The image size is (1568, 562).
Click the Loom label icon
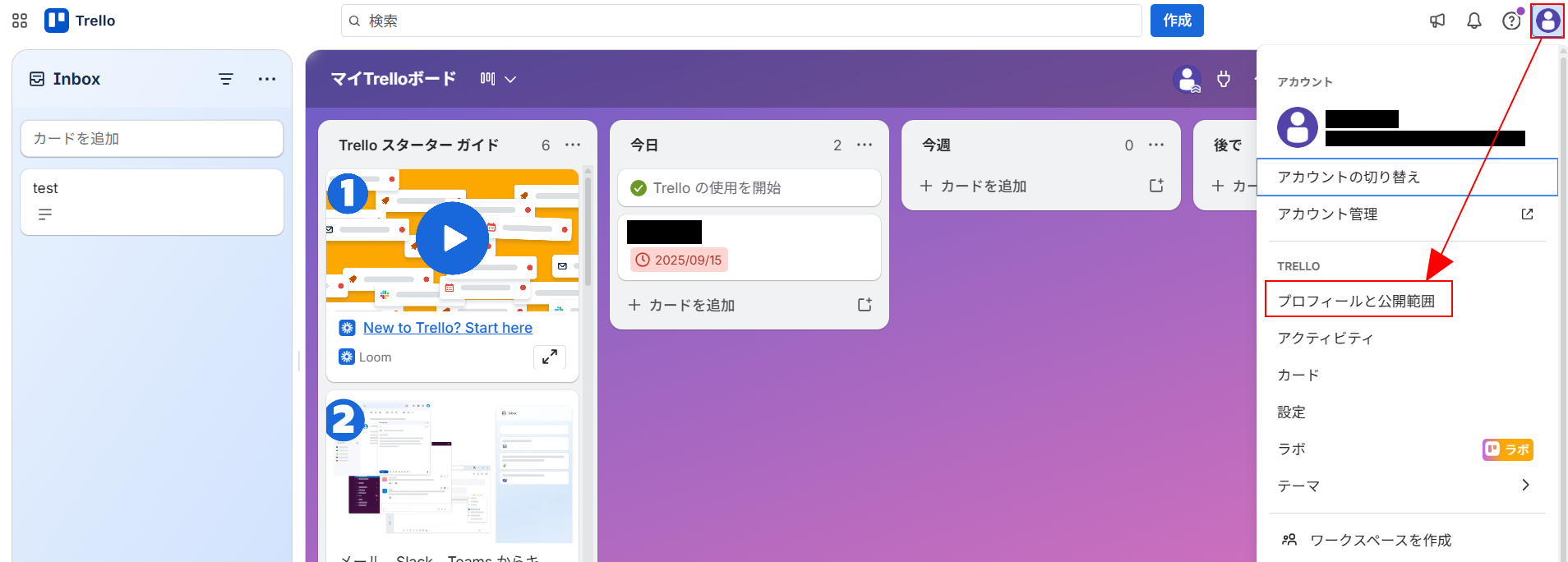click(347, 357)
